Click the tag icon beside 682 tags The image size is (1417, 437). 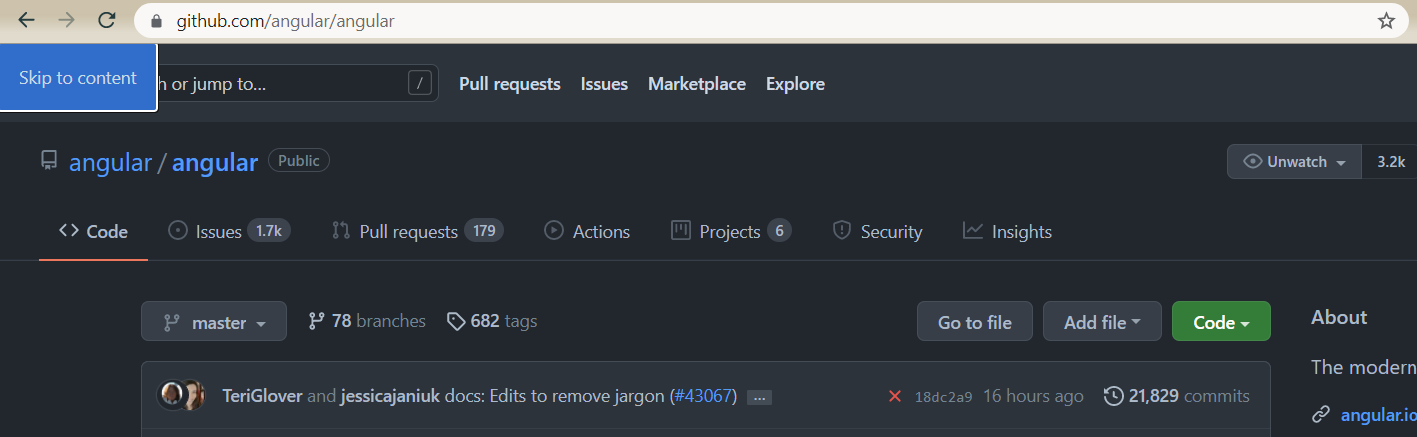456,321
